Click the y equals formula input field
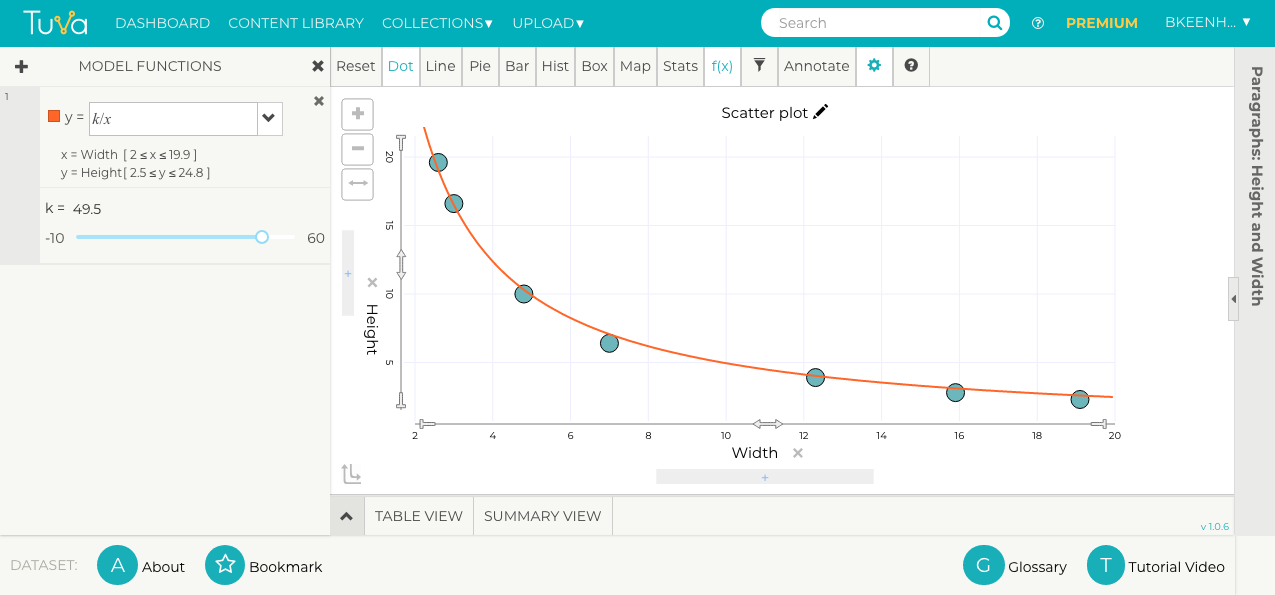1275x595 pixels. 173,118
